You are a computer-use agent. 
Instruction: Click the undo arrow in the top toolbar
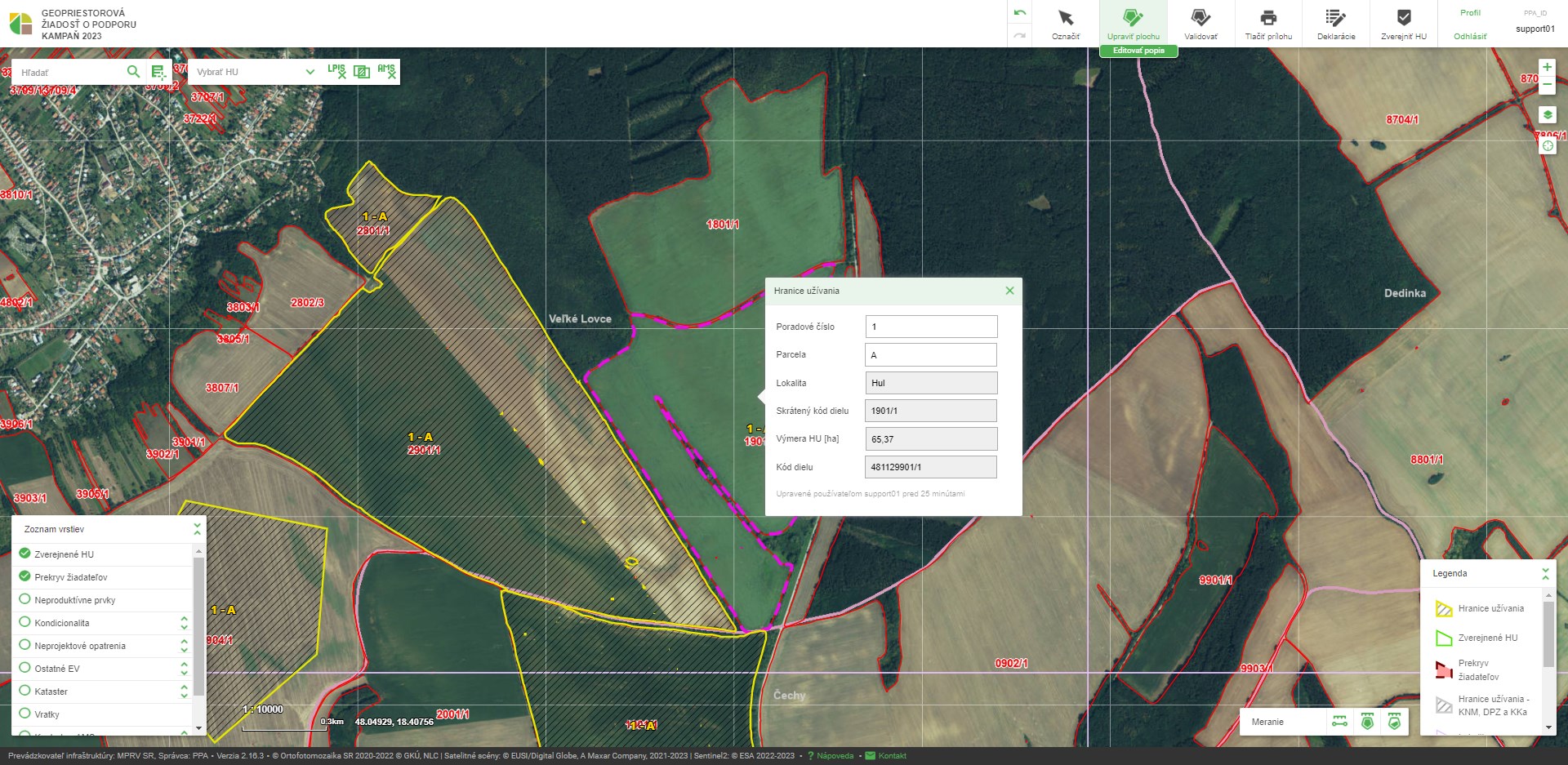coord(1019,12)
